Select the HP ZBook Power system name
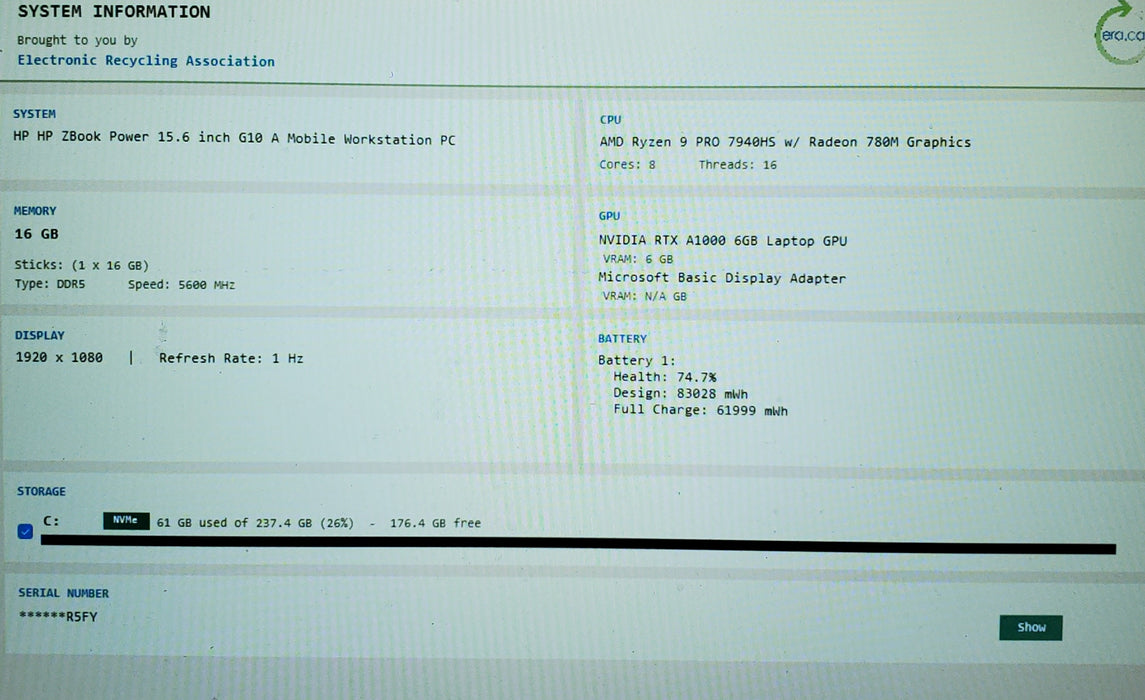This screenshot has width=1145, height=700. tap(234, 137)
